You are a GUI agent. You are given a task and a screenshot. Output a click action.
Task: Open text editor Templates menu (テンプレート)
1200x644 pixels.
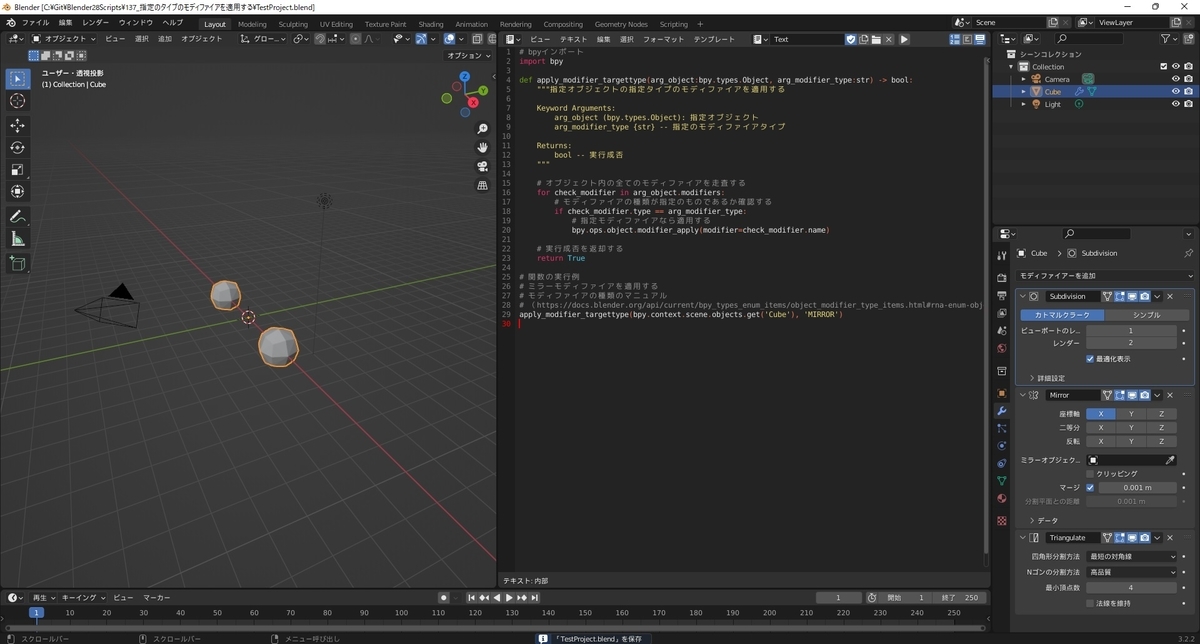pyautogui.click(x=714, y=39)
